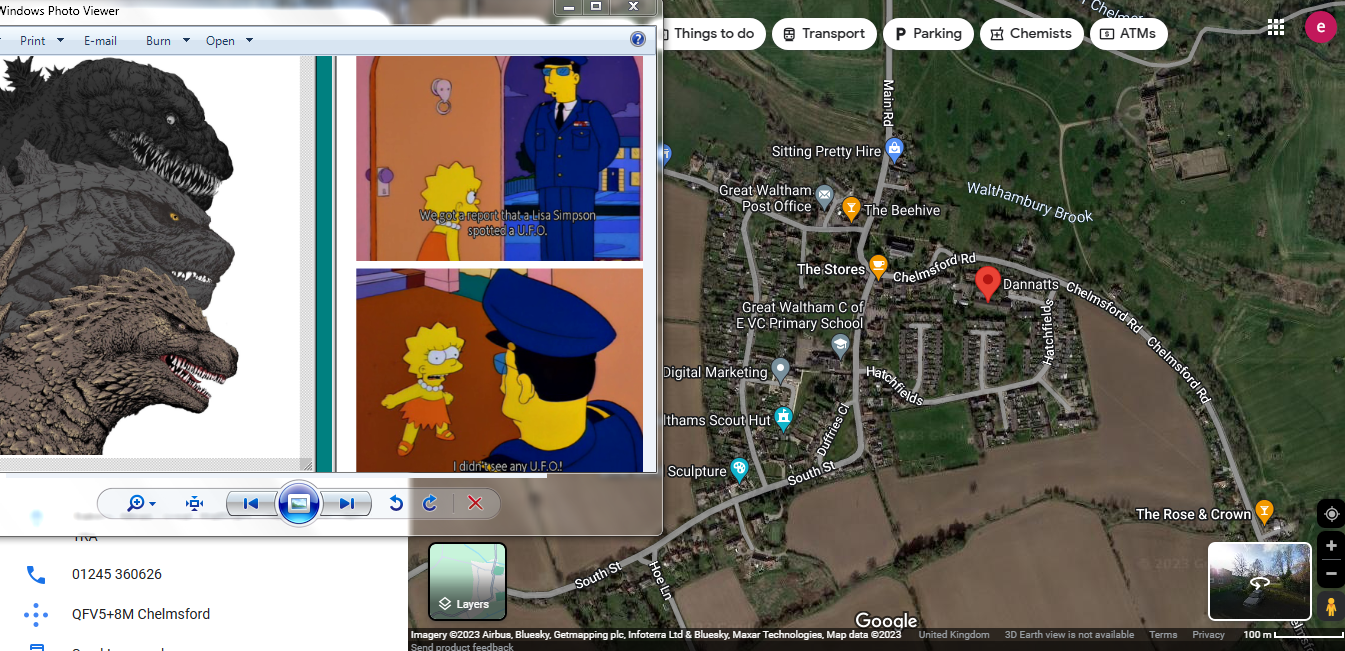Click the Great Waltham Post Office label
The height and width of the screenshot is (651, 1345).
[766, 198]
